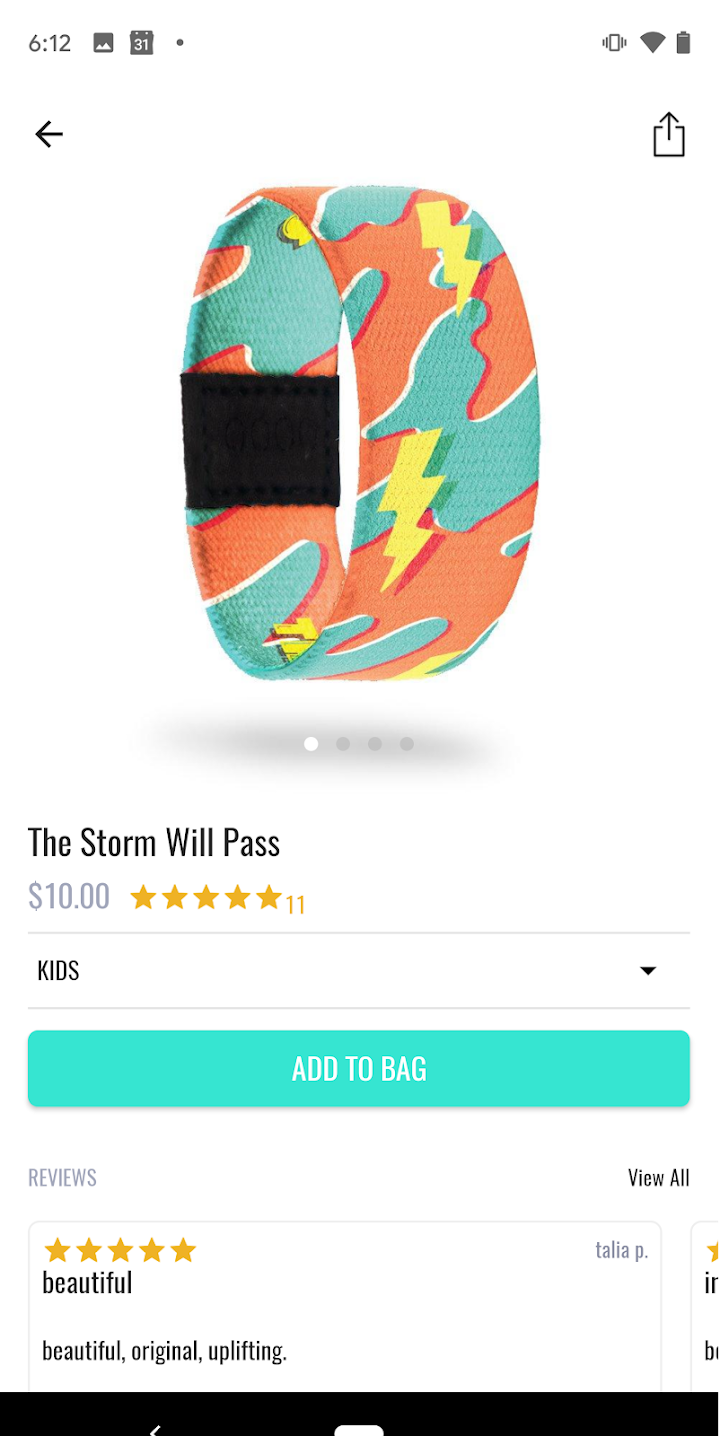Tap the gold product rating stars
Image resolution: width=720 pixels, height=1436 pixels.
(x=206, y=898)
